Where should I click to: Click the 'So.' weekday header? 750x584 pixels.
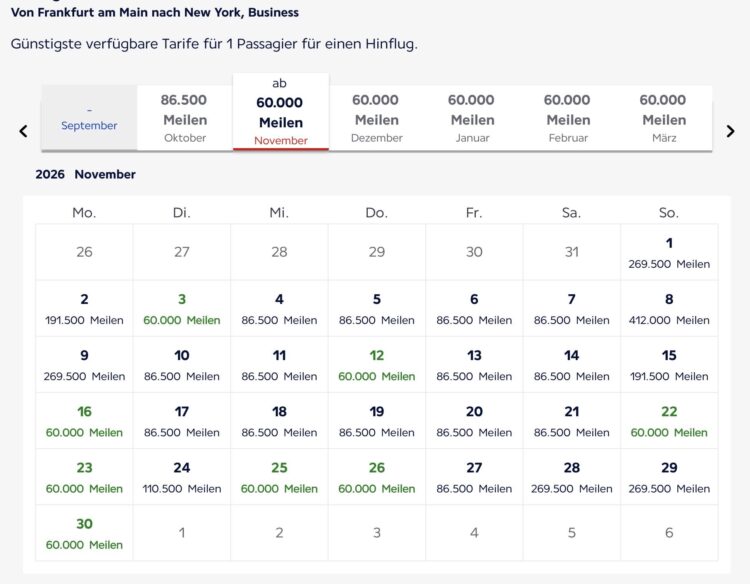point(669,212)
